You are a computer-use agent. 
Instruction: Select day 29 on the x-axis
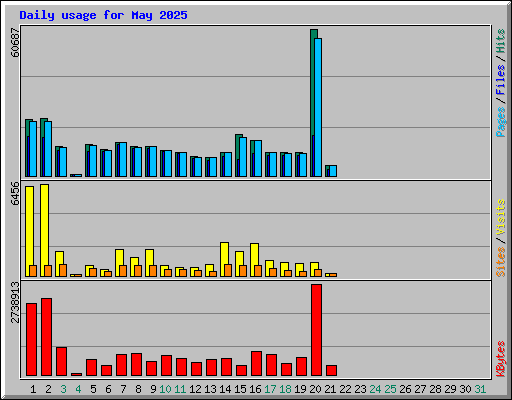coord(450,389)
